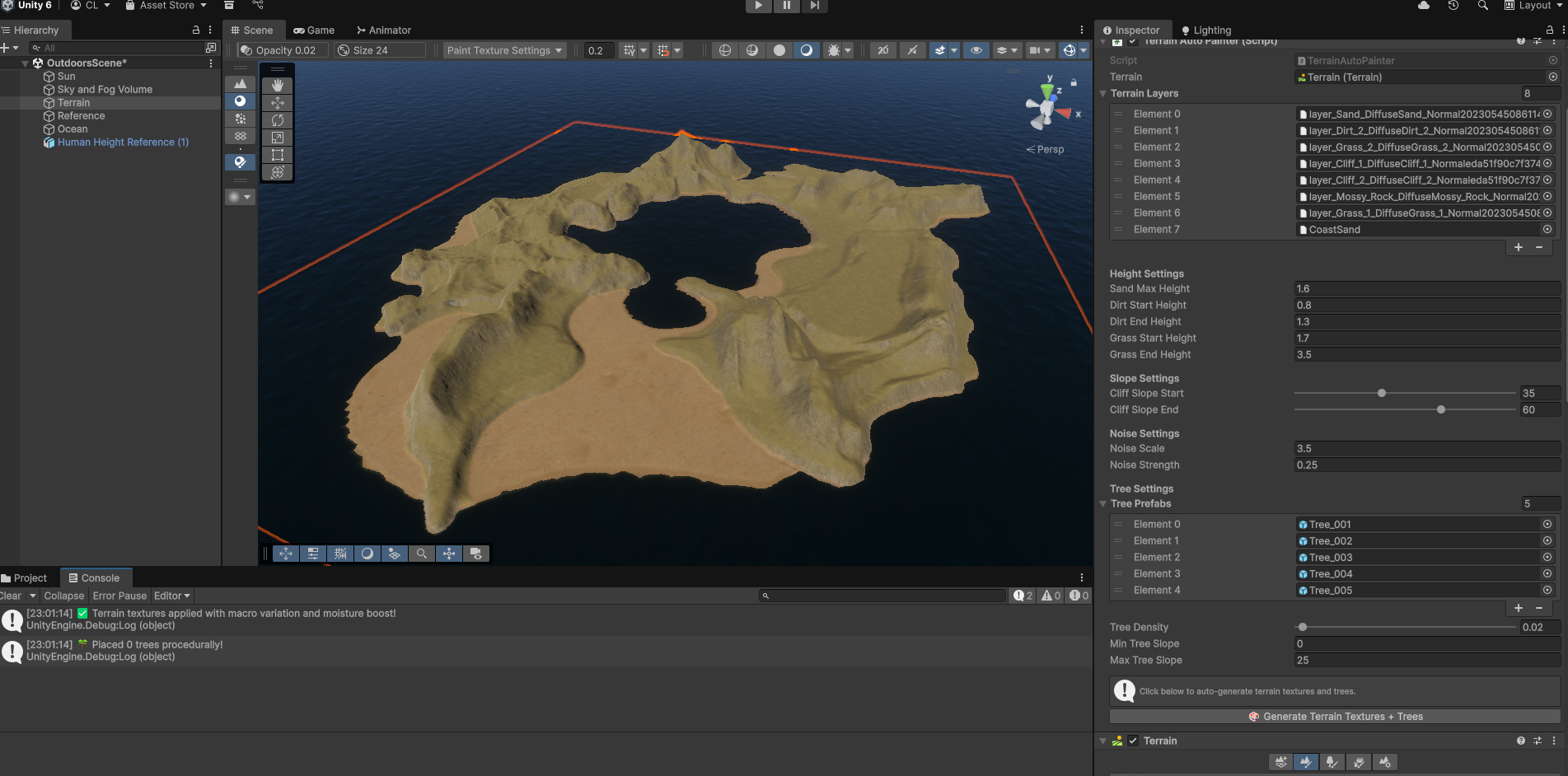The image size is (1568, 776).
Task: Disable the Terrain component checkbox
Action: pos(1133,741)
